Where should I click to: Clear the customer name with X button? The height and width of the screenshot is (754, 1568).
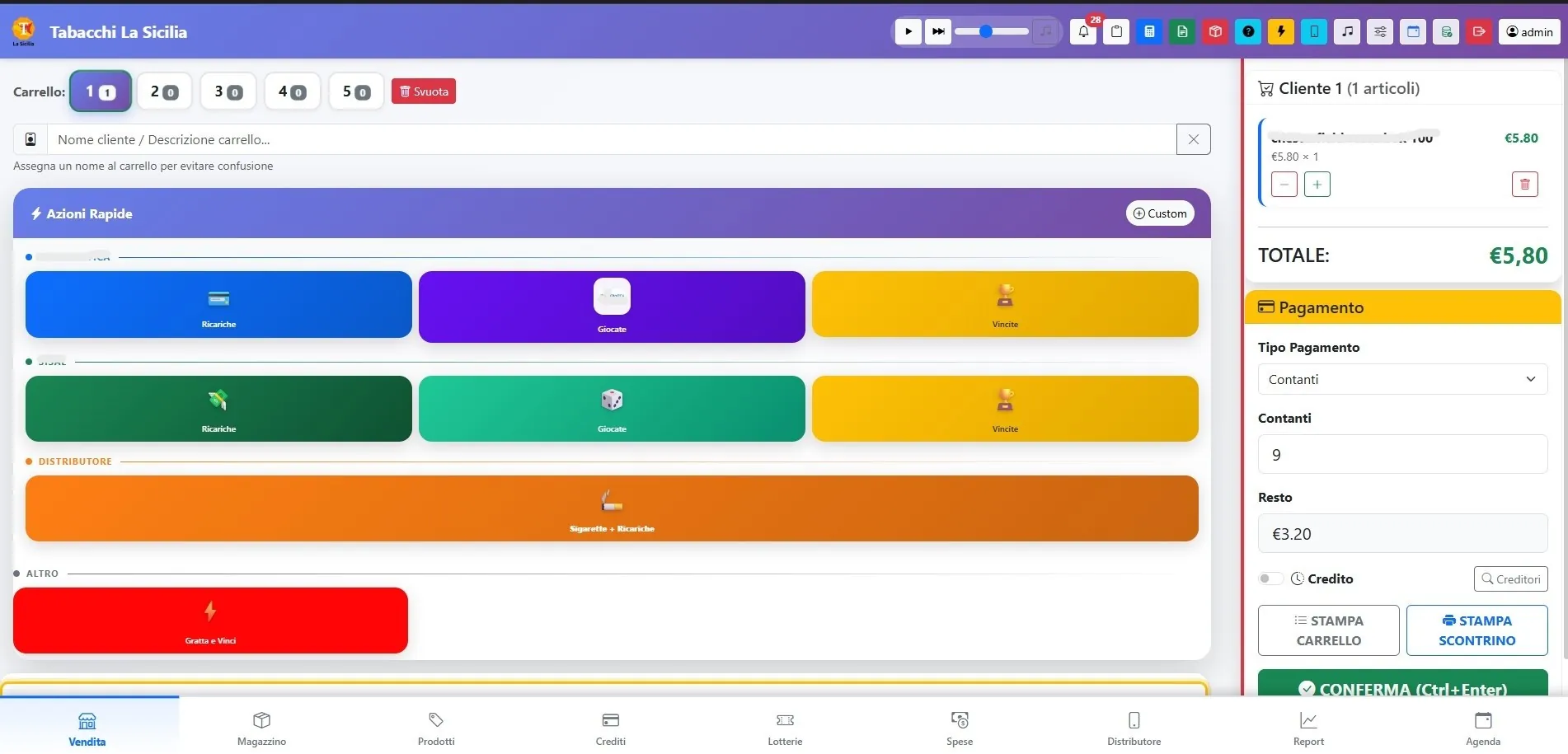click(1194, 139)
